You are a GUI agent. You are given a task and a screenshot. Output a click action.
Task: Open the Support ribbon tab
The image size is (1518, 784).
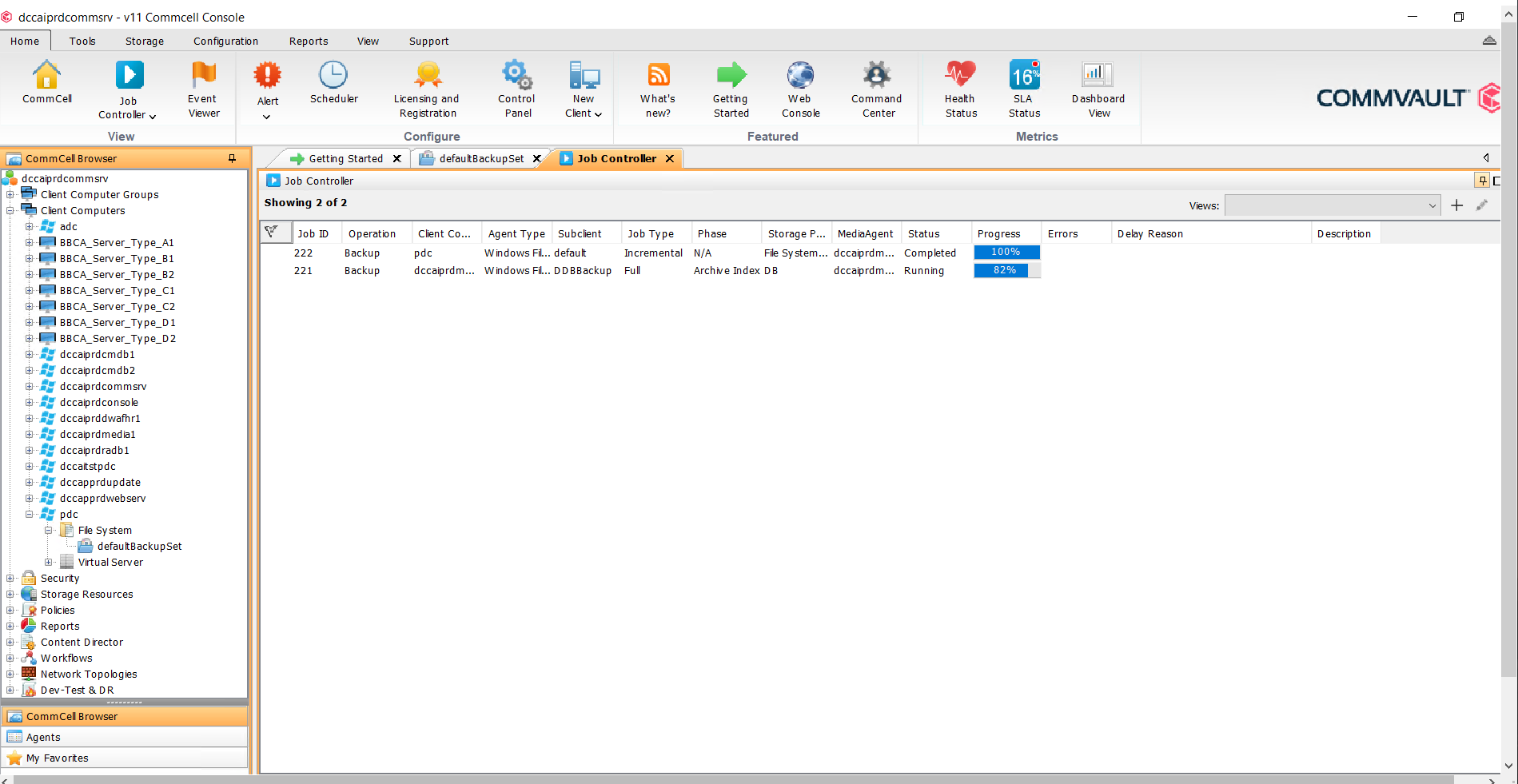pyautogui.click(x=428, y=41)
